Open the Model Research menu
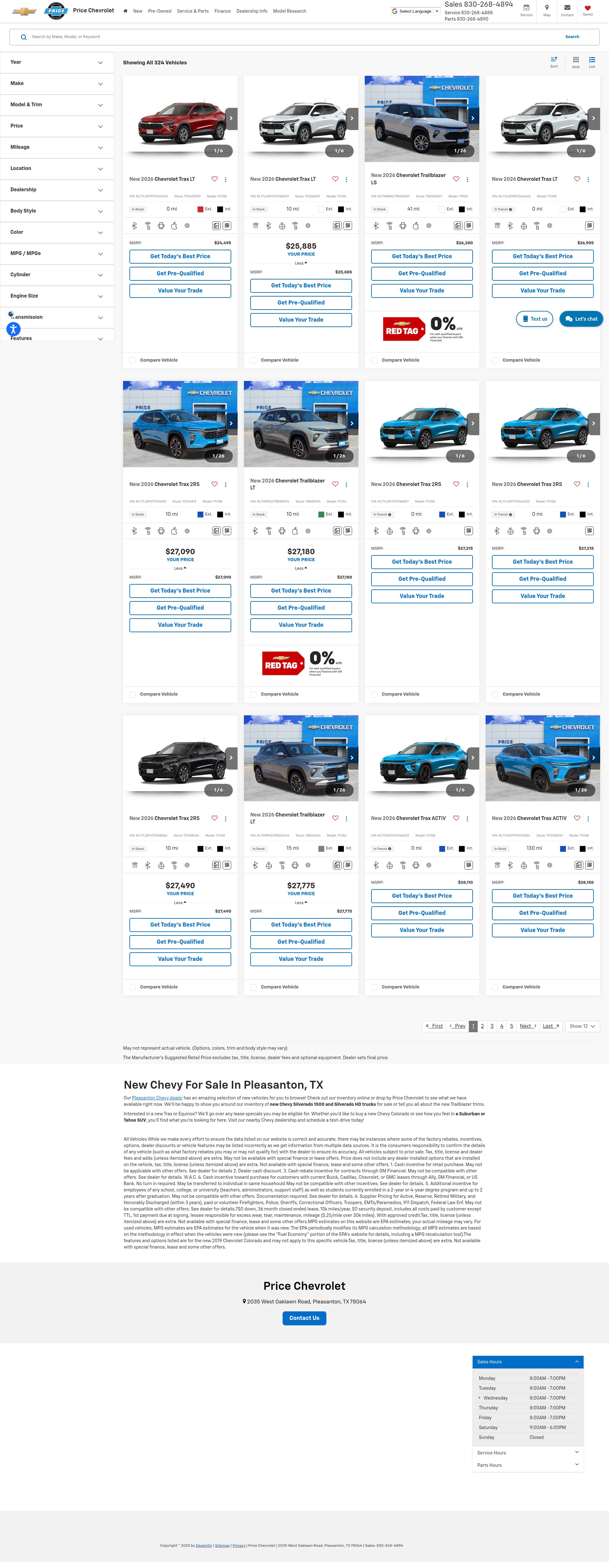 click(x=290, y=11)
